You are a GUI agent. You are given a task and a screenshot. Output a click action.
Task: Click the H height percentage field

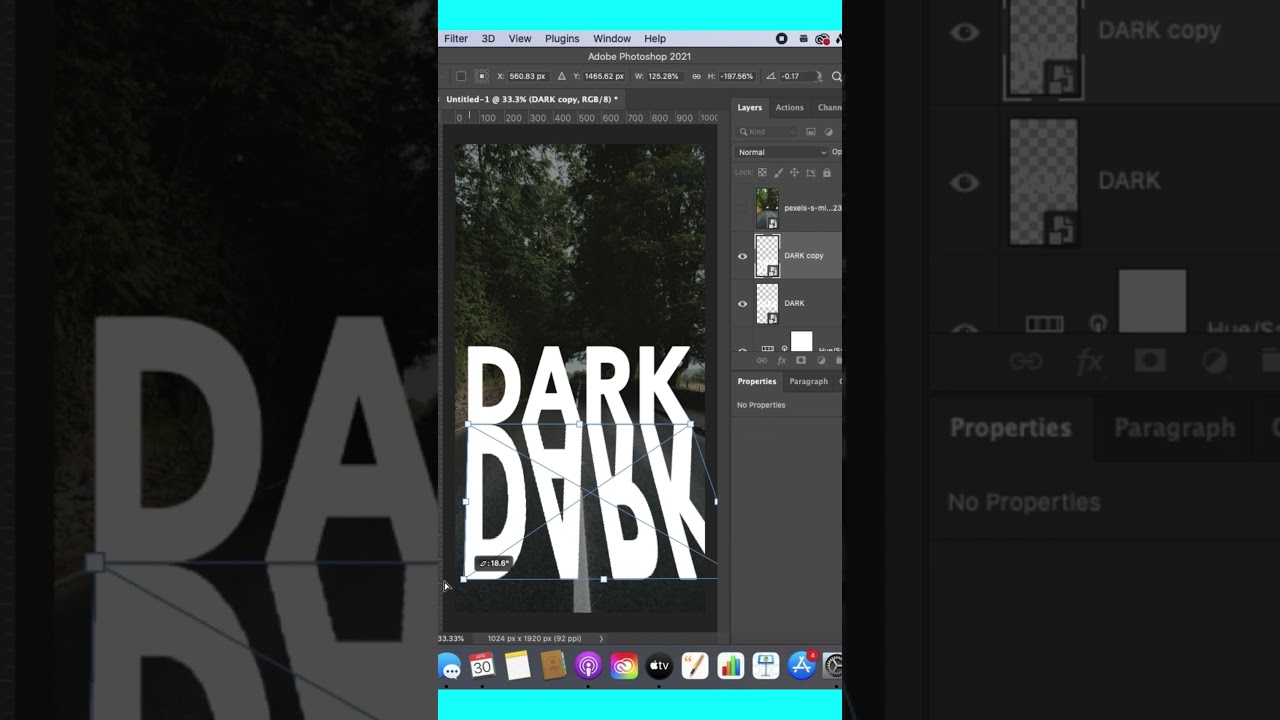pyautogui.click(x=737, y=76)
